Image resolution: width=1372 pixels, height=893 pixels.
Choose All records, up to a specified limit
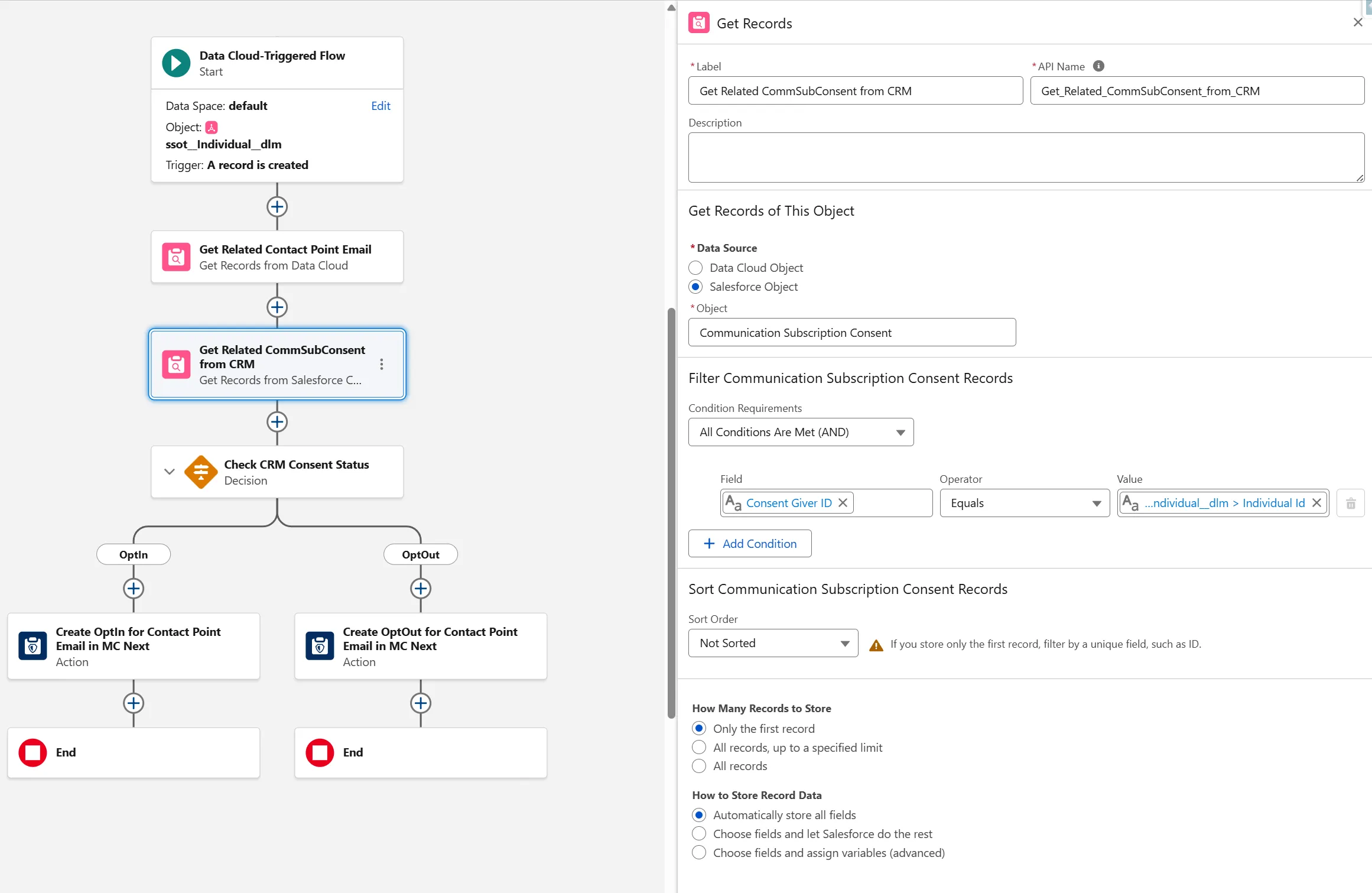tap(699, 748)
